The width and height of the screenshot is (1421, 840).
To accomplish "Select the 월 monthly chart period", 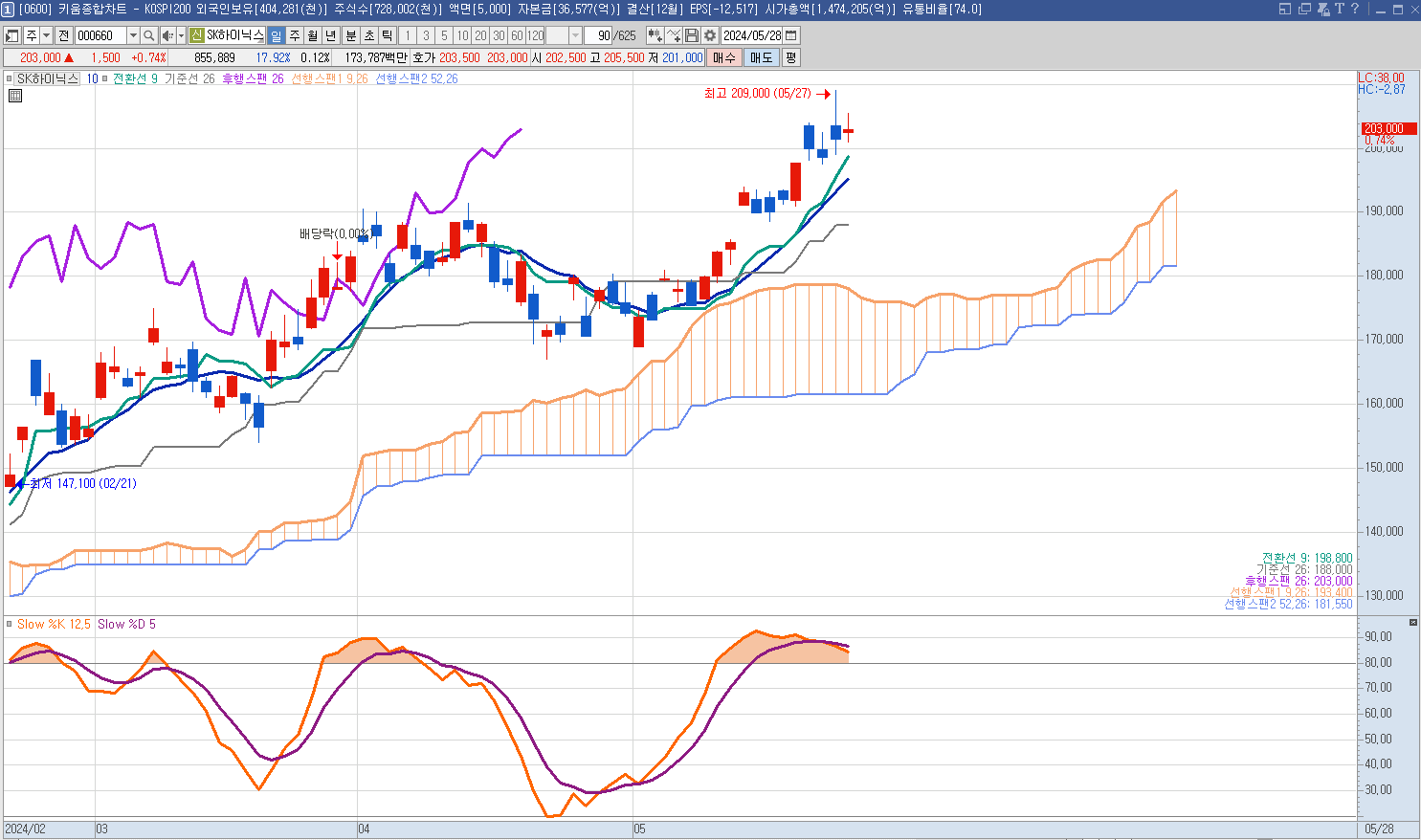I will 313,35.
